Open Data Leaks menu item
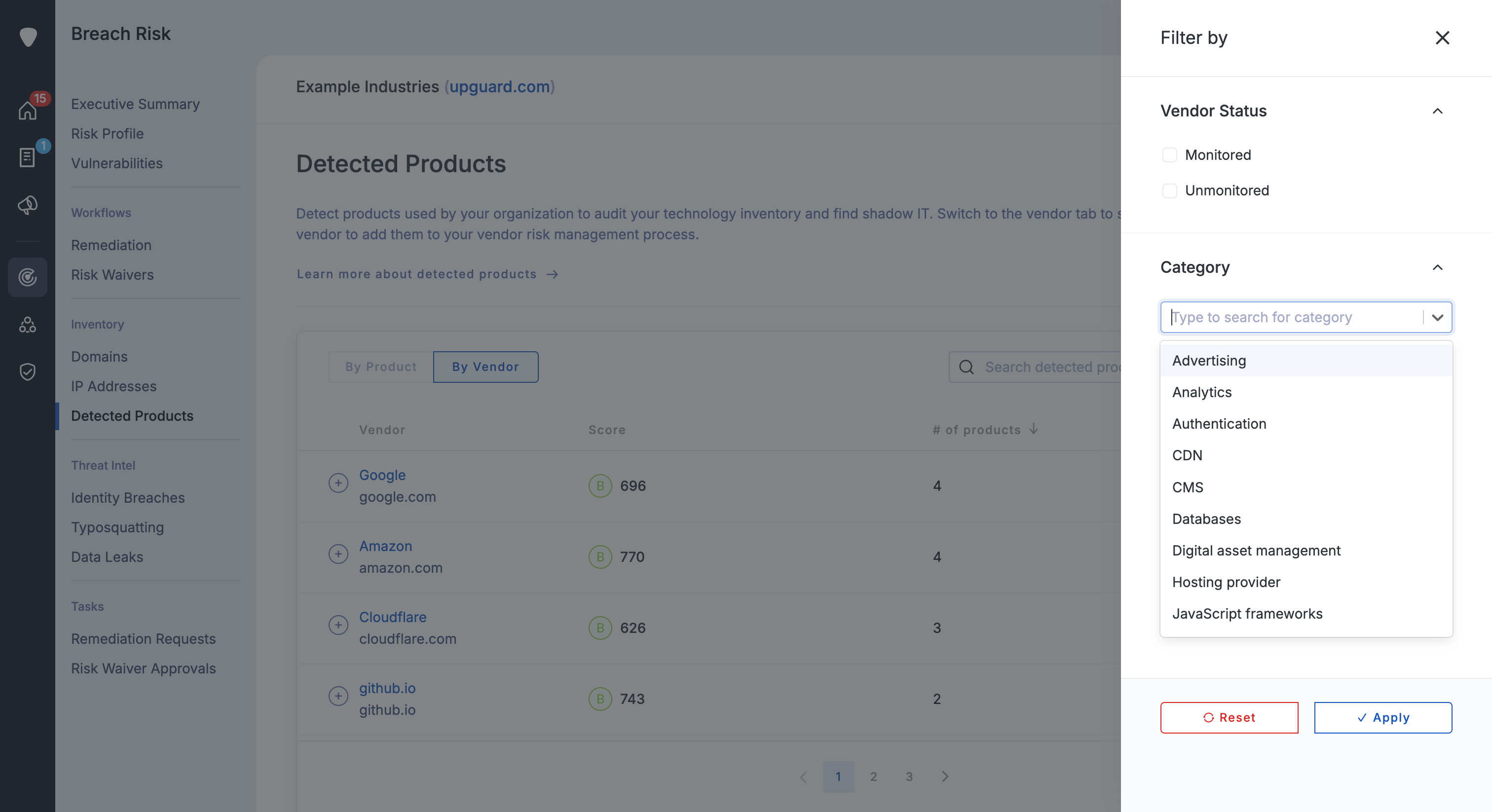 pos(107,557)
